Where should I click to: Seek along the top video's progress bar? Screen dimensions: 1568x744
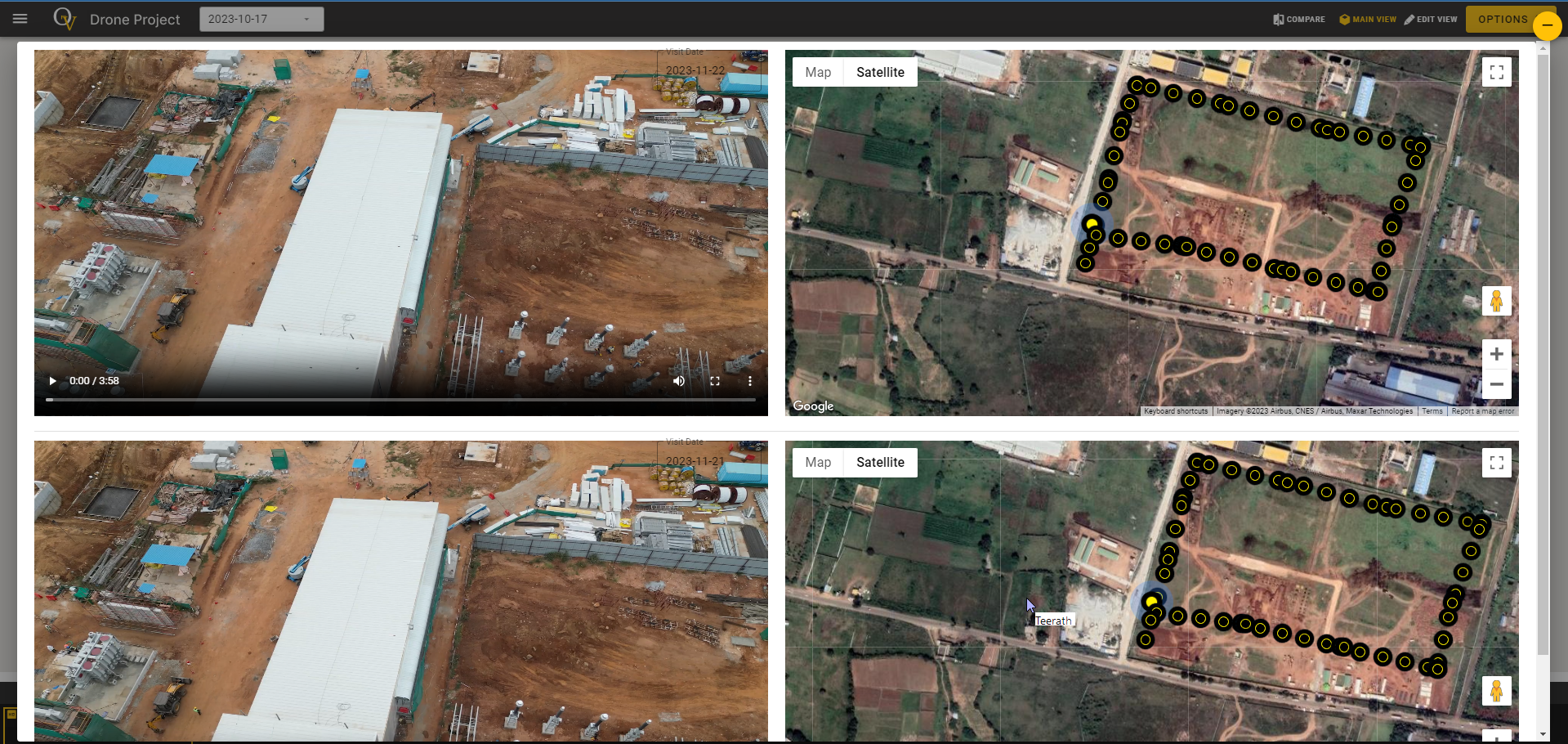[400, 400]
